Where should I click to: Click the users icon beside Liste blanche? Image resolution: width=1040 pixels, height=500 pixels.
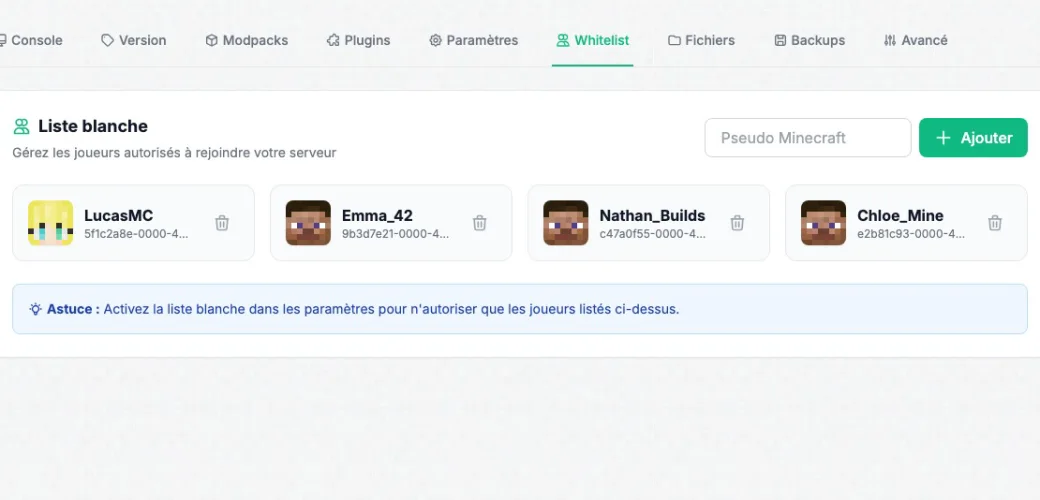tap(21, 126)
